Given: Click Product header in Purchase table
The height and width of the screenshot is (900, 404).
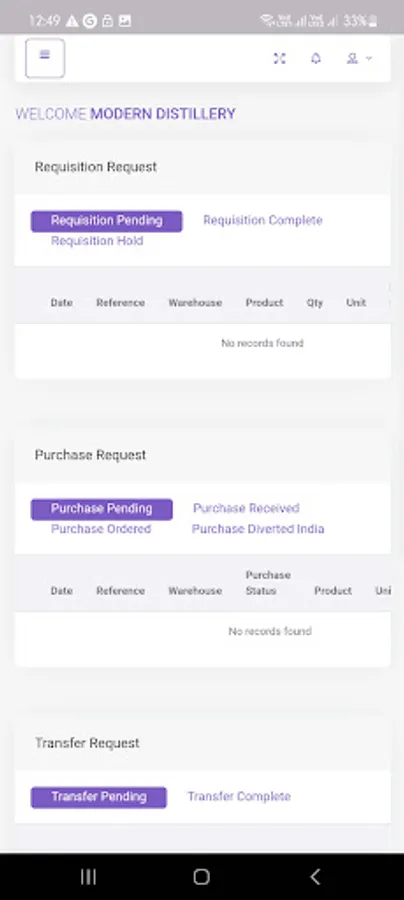Looking at the screenshot, I should point(333,591).
